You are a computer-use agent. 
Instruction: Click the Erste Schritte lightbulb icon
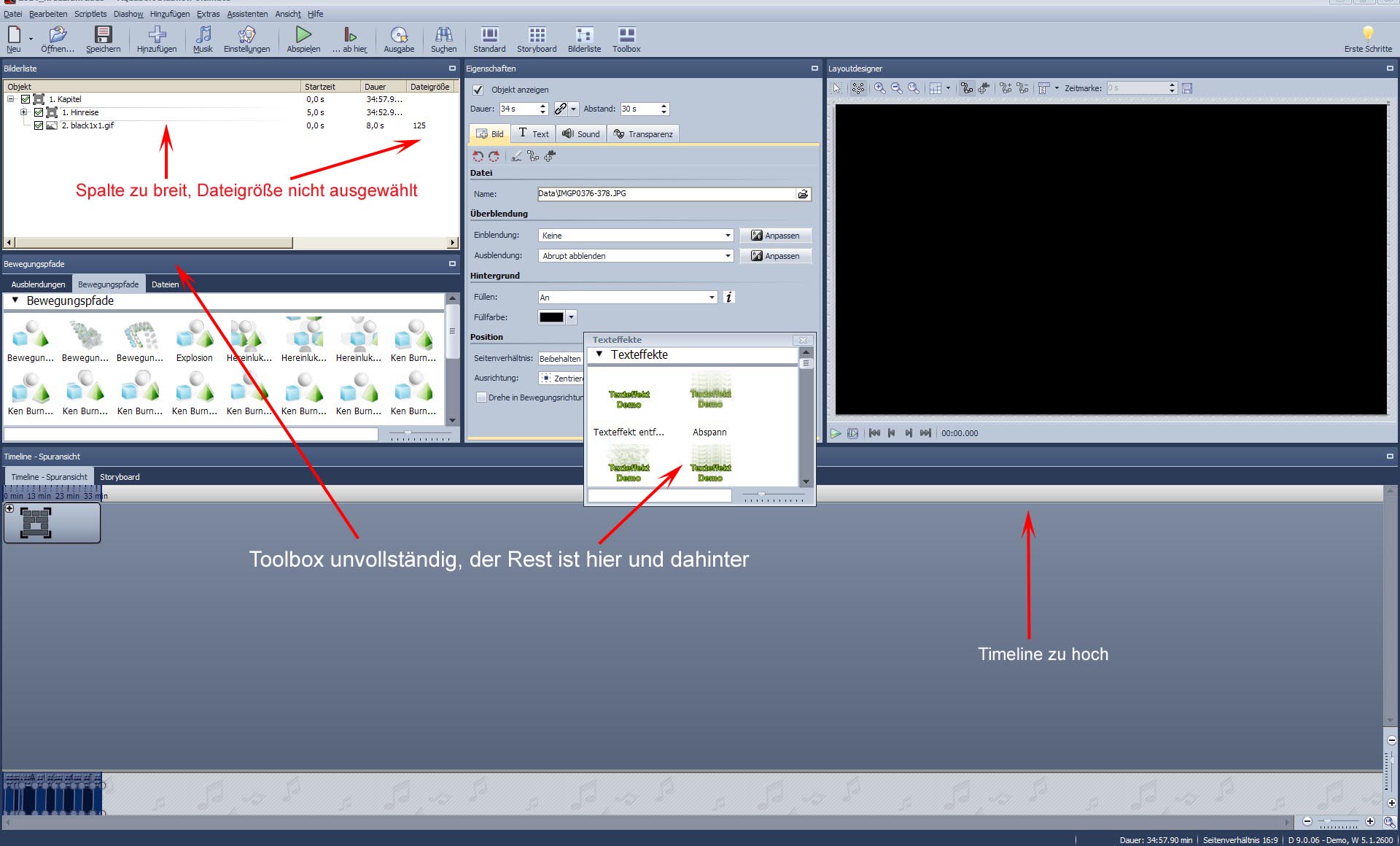coord(1368,34)
